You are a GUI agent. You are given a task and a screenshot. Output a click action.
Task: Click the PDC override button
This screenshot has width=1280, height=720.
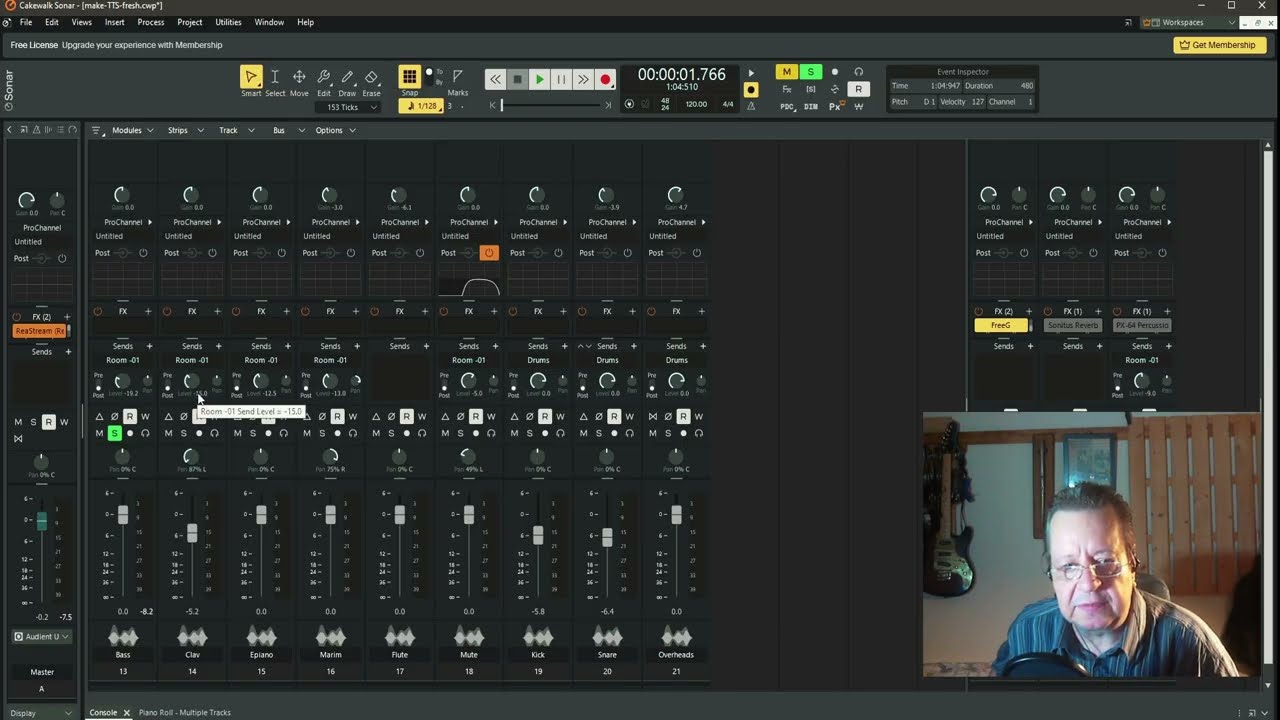click(787, 106)
